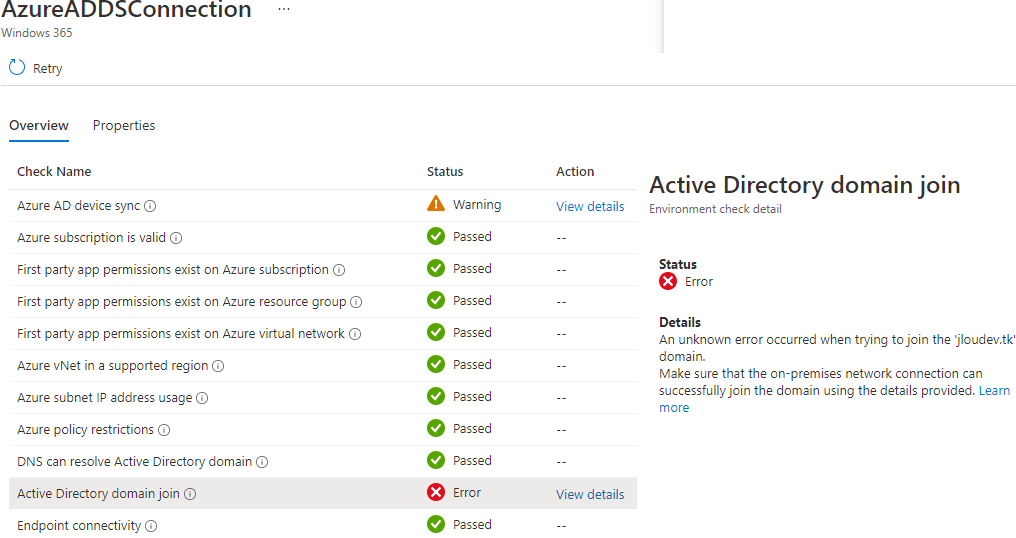Select Endpoint connectivity row name

coord(79,525)
